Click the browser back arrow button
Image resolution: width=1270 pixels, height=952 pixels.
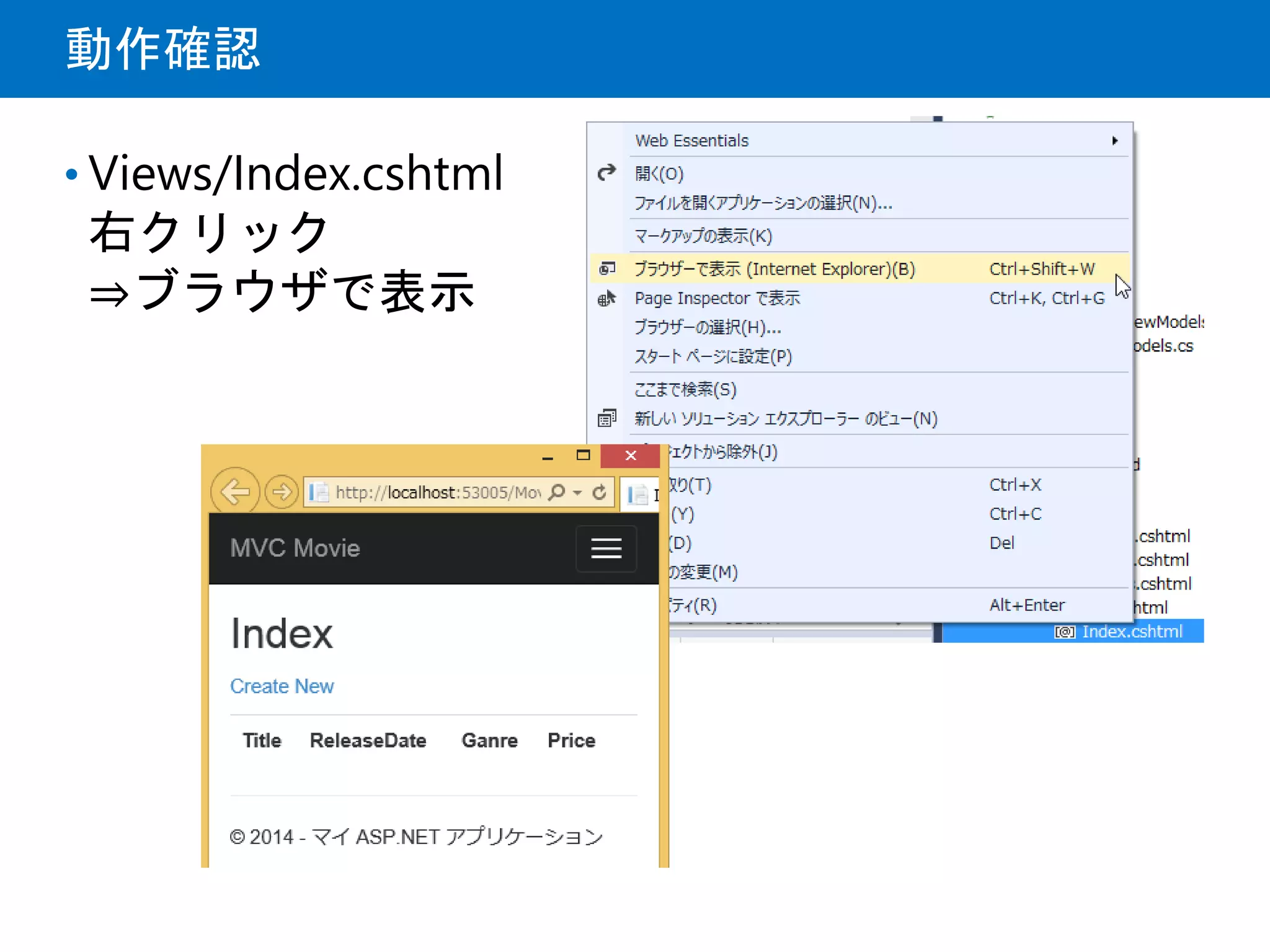pos(235,492)
